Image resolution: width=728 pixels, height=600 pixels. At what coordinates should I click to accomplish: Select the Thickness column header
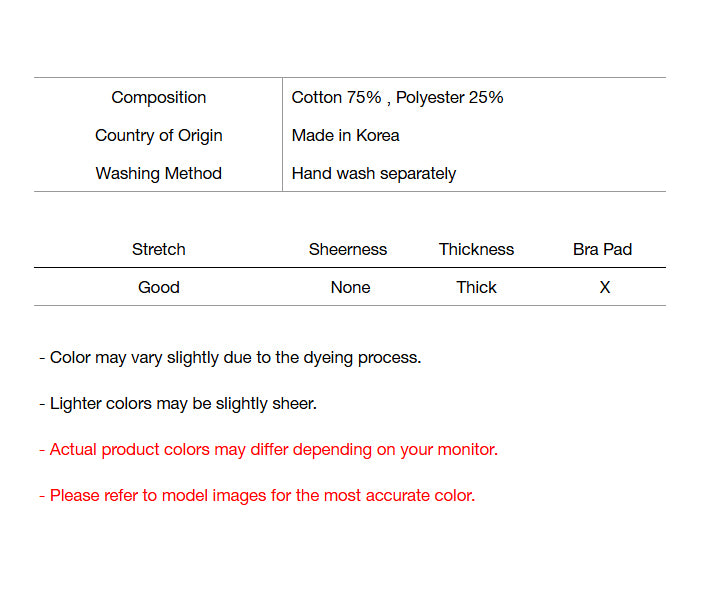476,249
